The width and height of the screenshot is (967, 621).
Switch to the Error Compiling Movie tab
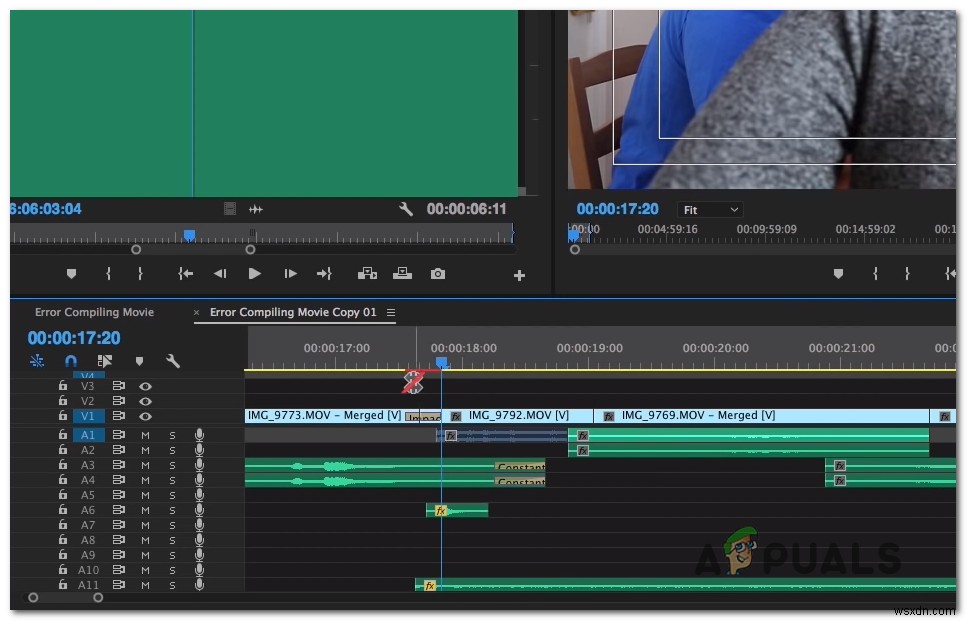(94, 312)
